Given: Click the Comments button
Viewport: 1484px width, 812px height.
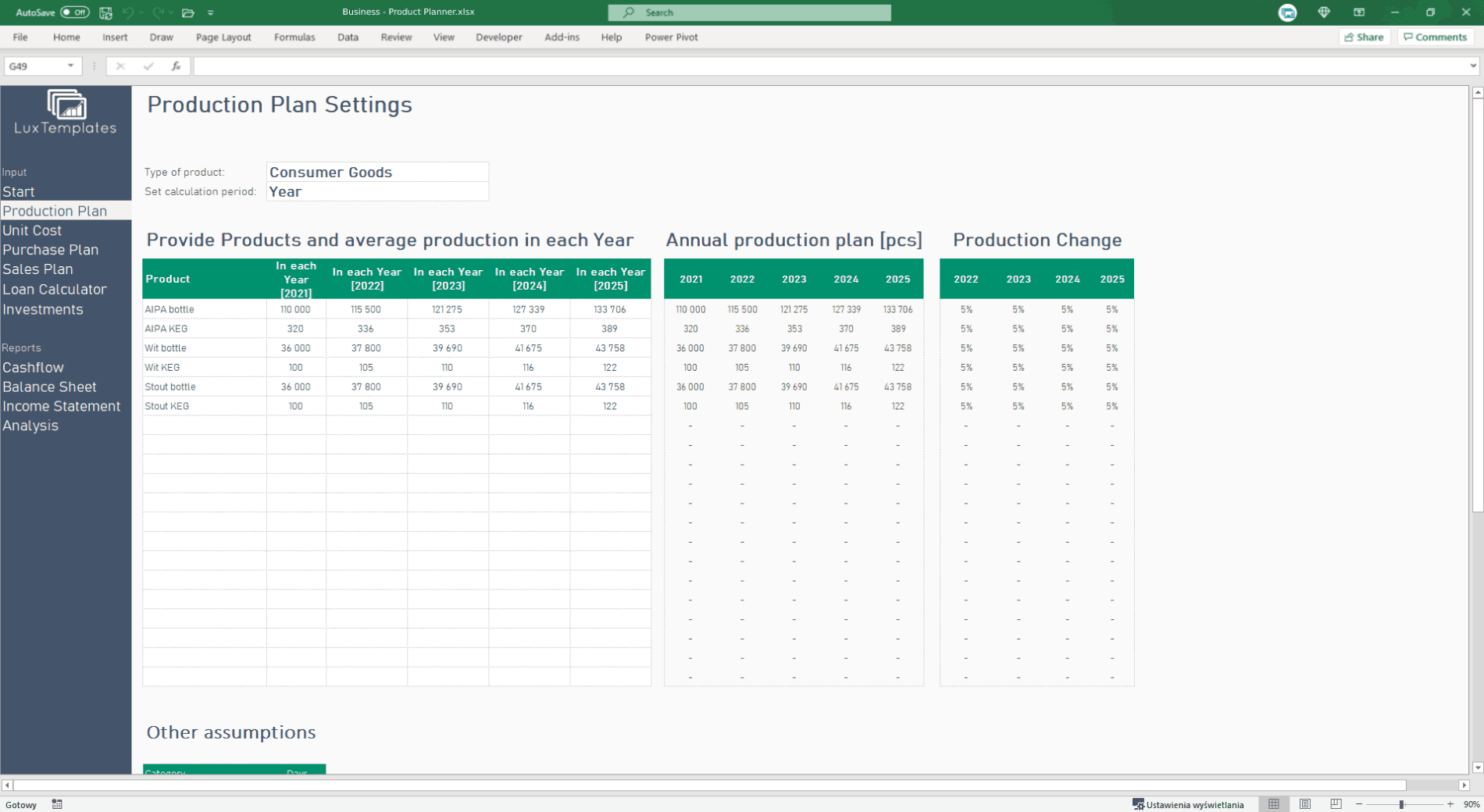Looking at the screenshot, I should 1435,37.
